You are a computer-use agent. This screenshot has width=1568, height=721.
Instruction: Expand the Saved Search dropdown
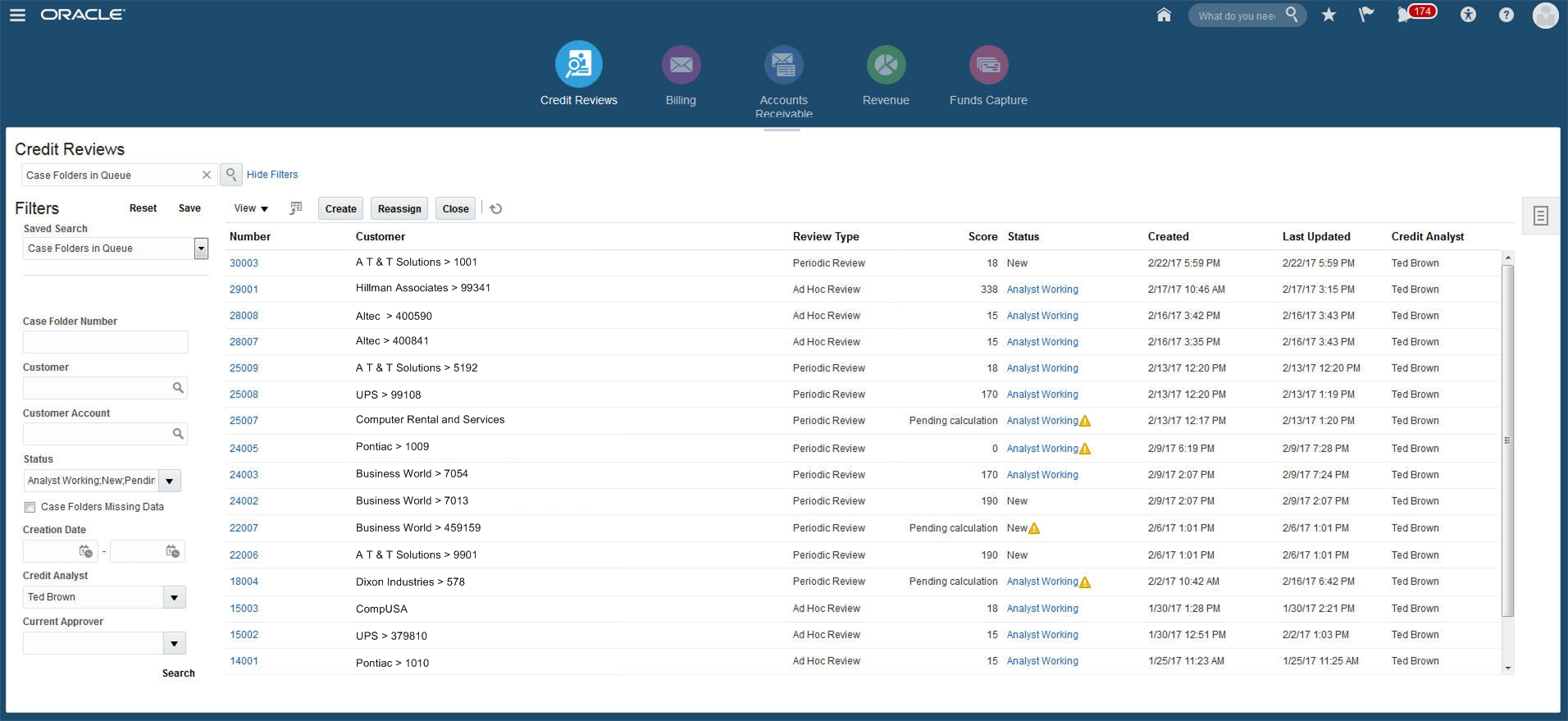click(x=201, y=249)
